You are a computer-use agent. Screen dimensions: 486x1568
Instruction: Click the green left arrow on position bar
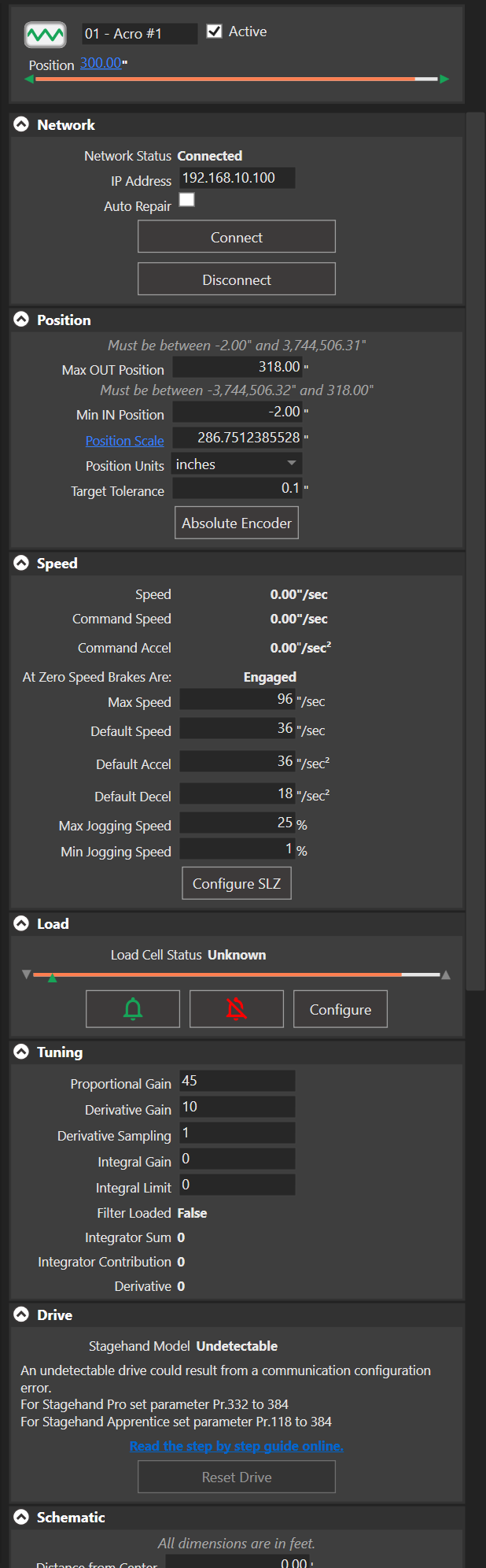pos(30,79)
